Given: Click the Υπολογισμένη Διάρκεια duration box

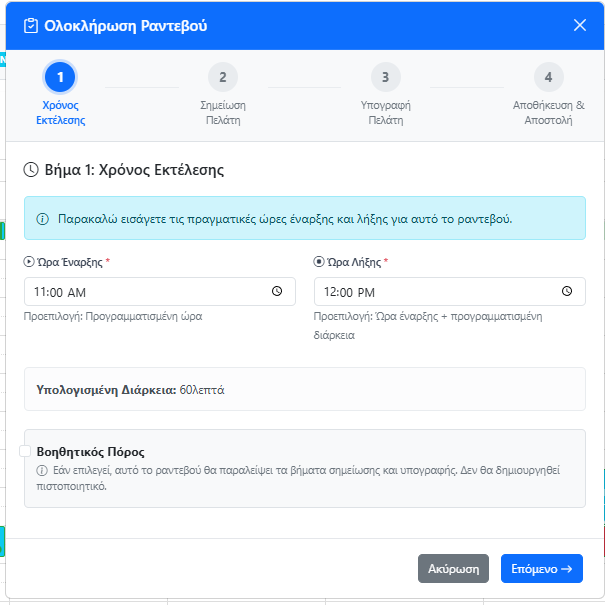Looking at the screenshot, I should 304,389.
